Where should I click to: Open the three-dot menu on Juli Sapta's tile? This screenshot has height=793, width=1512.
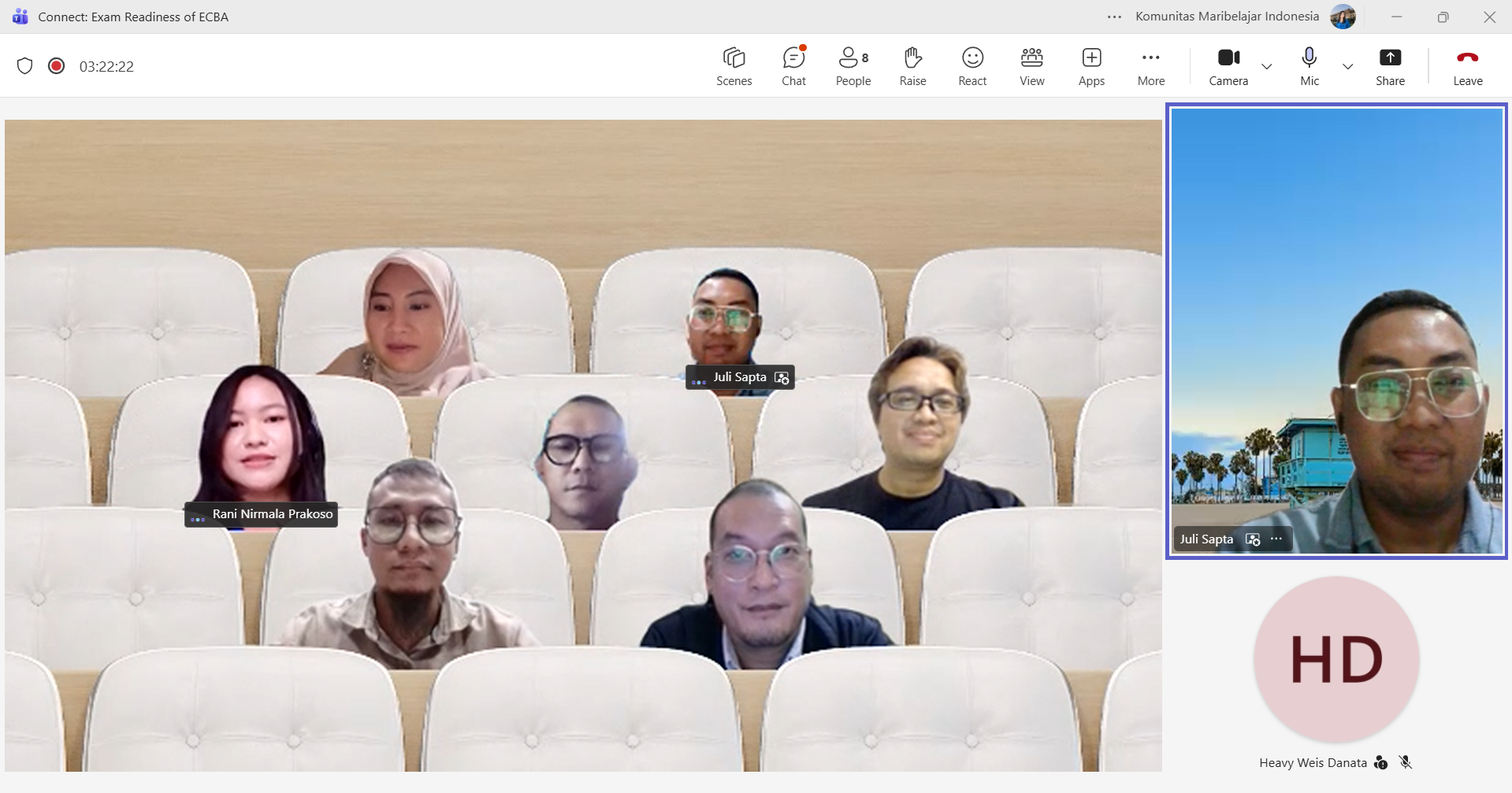[x=1276, y=539]
